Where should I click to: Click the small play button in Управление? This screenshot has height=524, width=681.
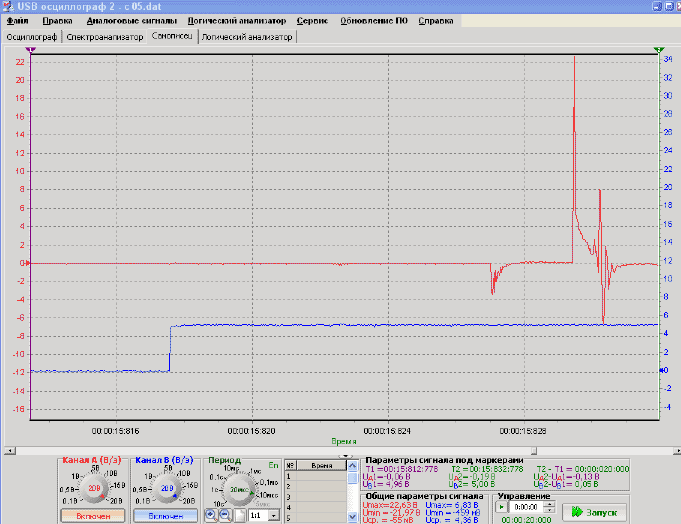point(501,507)
